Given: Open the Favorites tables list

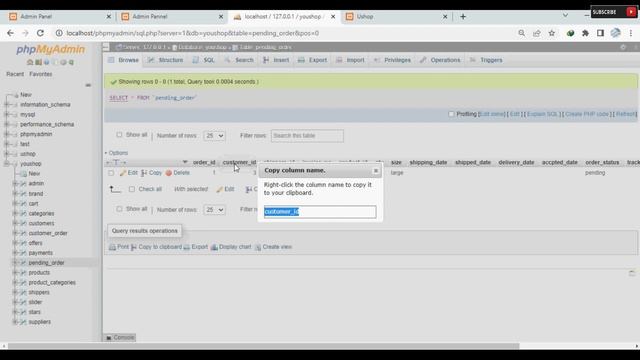Looking at the screenshot, I should [40, 74].
